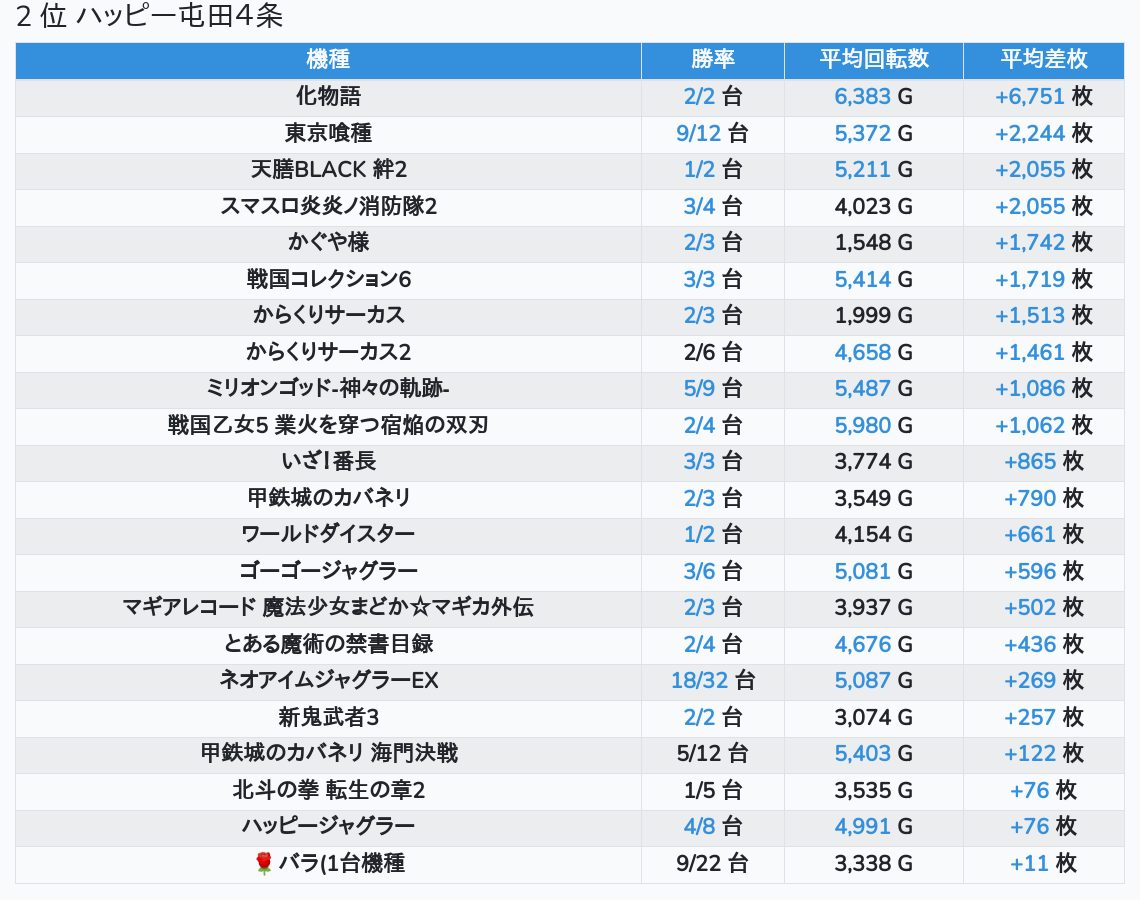Select ネオアイムジャグラーEX machine name

pos(328,681)
